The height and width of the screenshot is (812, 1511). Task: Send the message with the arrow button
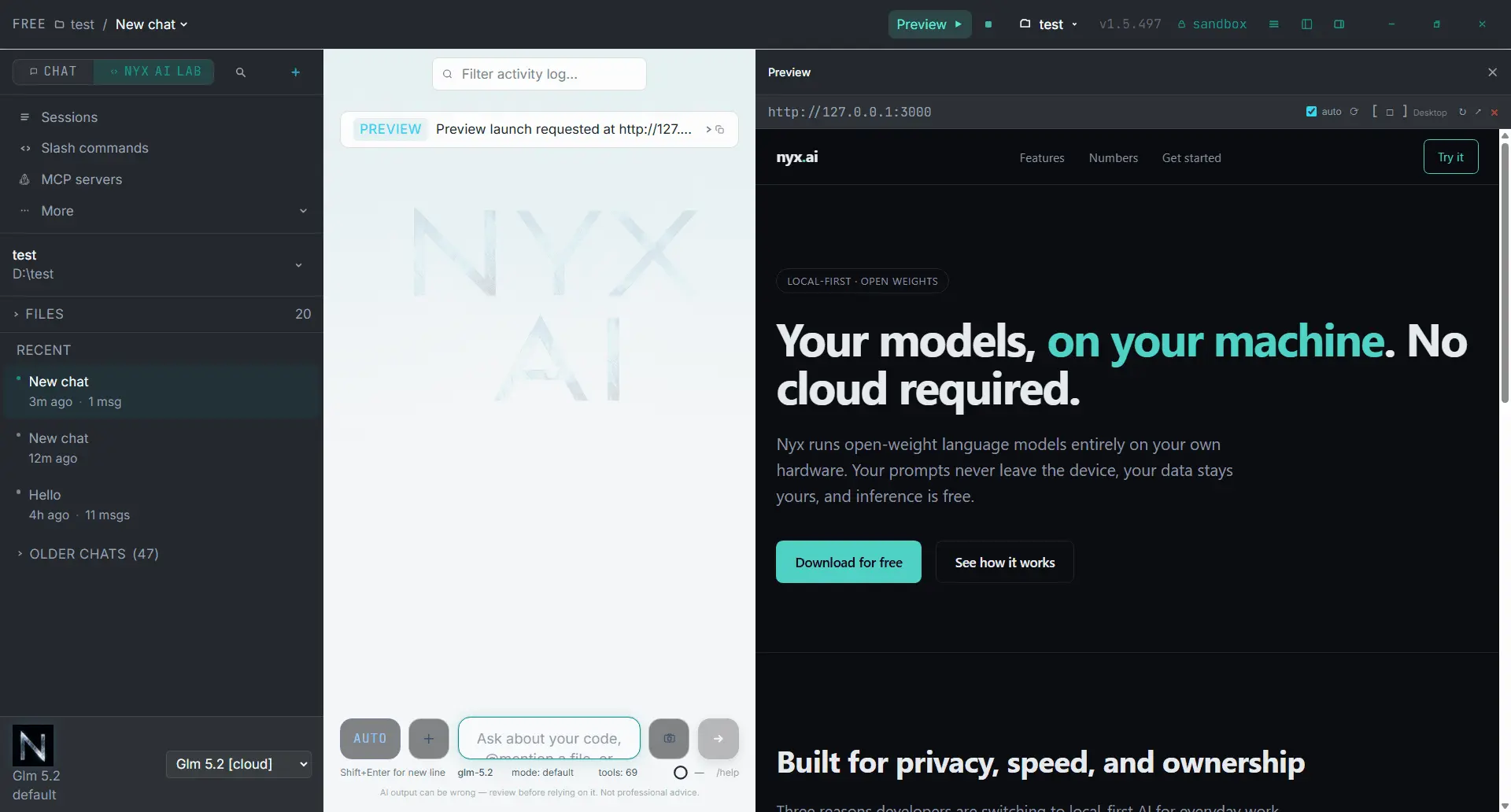(x=719, y=739)
